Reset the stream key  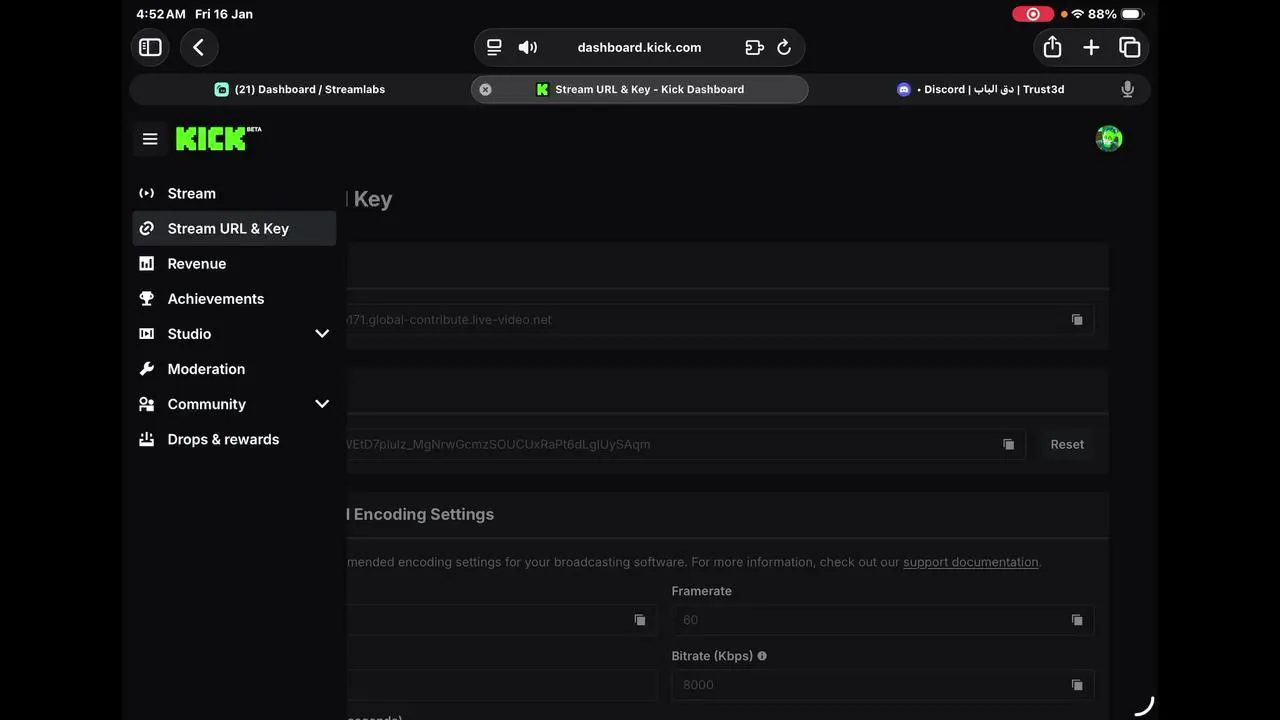(1066, 444)
